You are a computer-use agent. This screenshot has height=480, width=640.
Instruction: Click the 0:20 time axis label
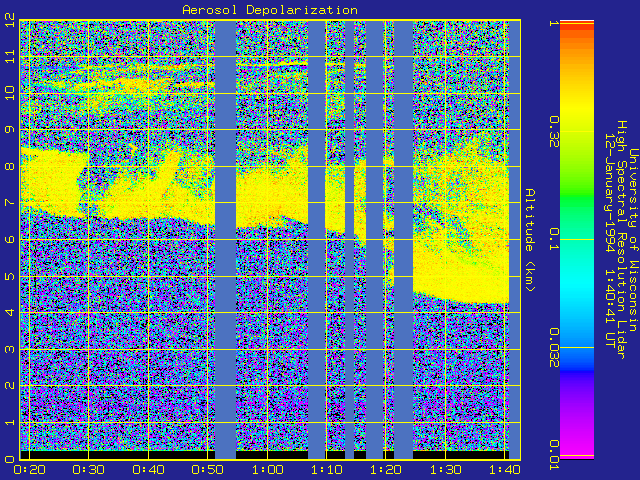[x=29, y=470]
